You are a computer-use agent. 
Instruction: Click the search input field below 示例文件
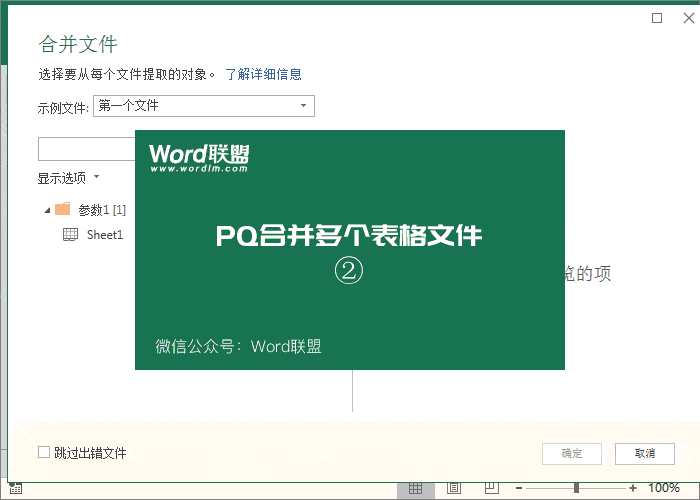[87, 149]
